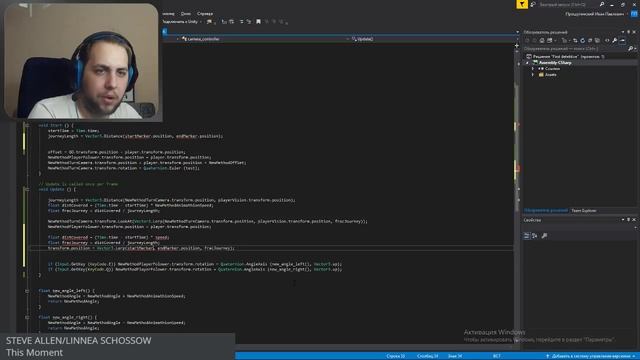This screenshot has width=640, height=360.
Task: Click the increase indent toolbar icon
Action: click(x=231, y=22)
